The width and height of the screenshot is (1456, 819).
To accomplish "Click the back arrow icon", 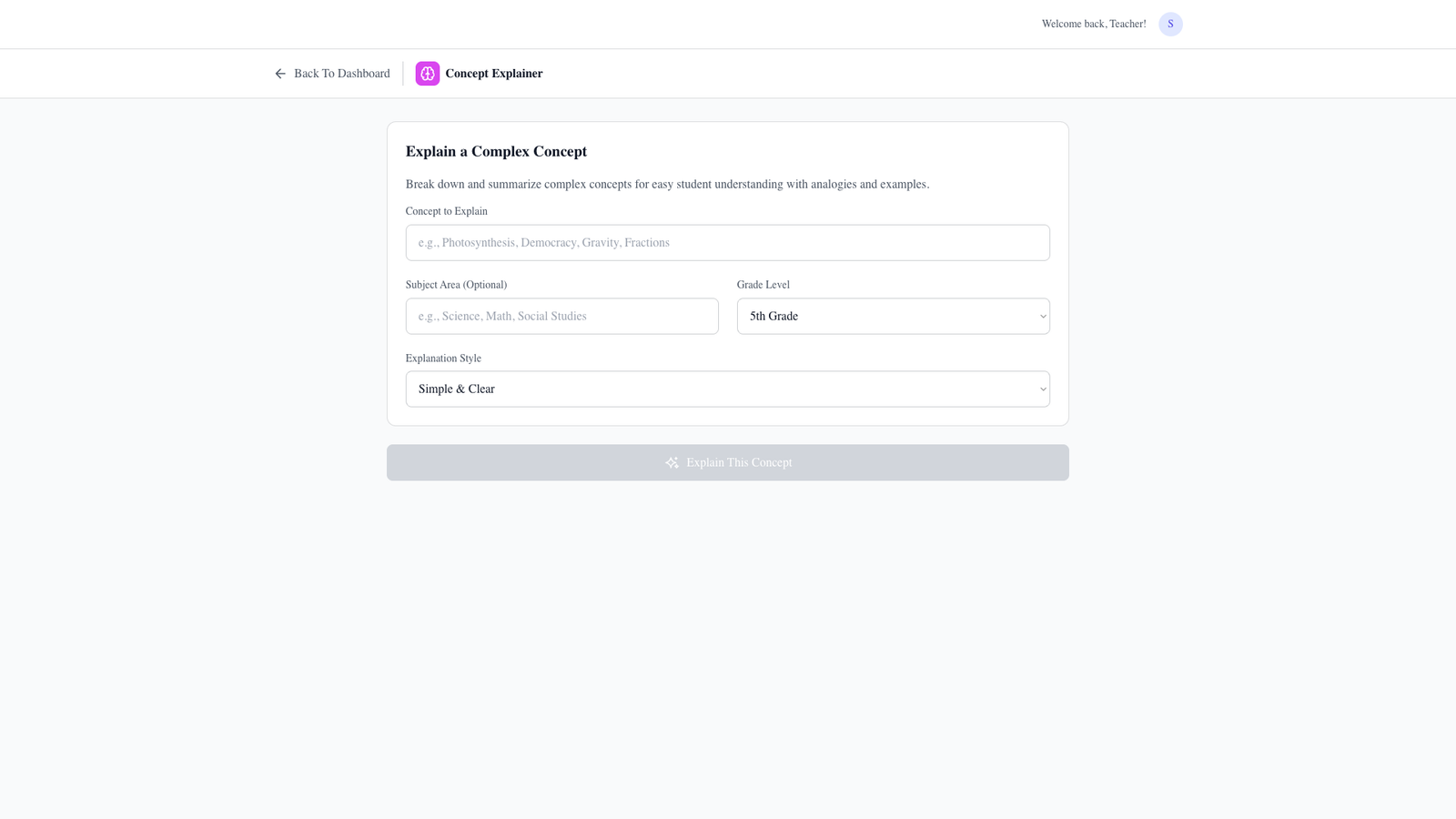I will coord(280,73).
